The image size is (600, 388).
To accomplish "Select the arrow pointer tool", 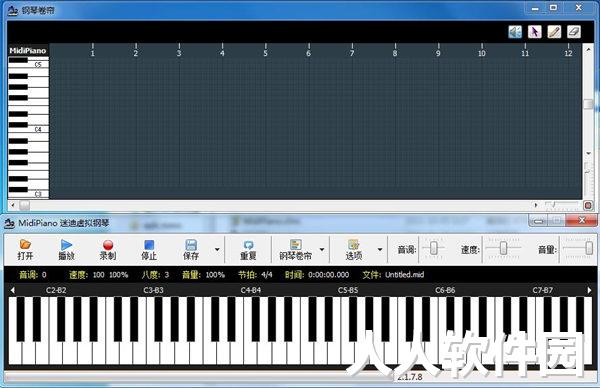I will tap(535, 32).
